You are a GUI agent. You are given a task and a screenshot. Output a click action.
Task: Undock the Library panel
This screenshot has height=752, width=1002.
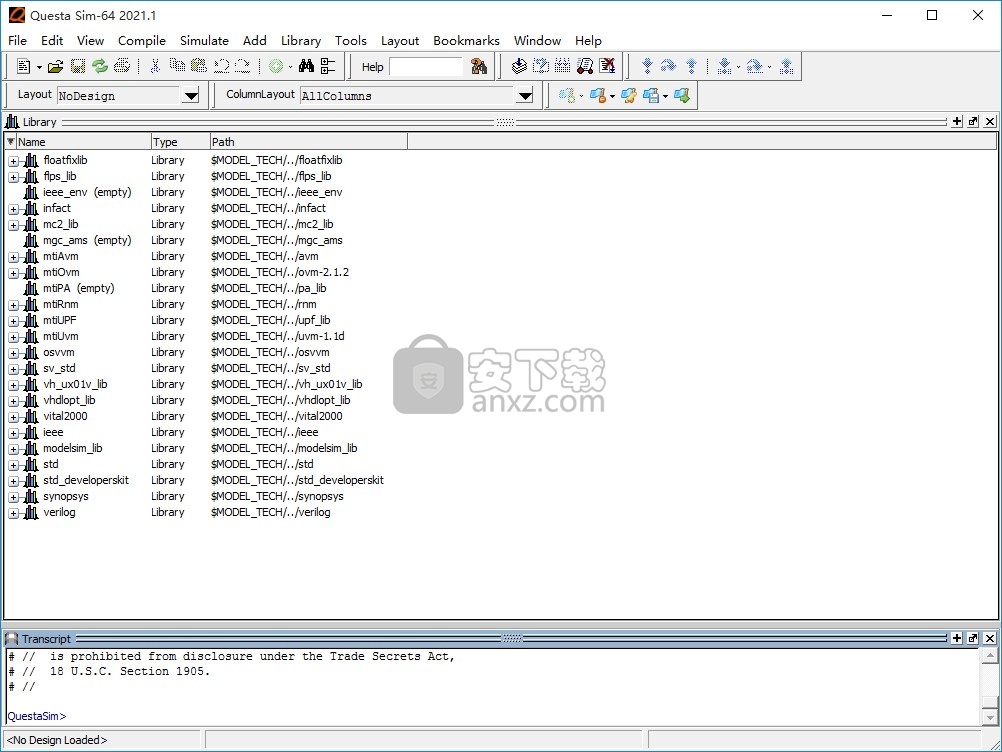(973, 121)
